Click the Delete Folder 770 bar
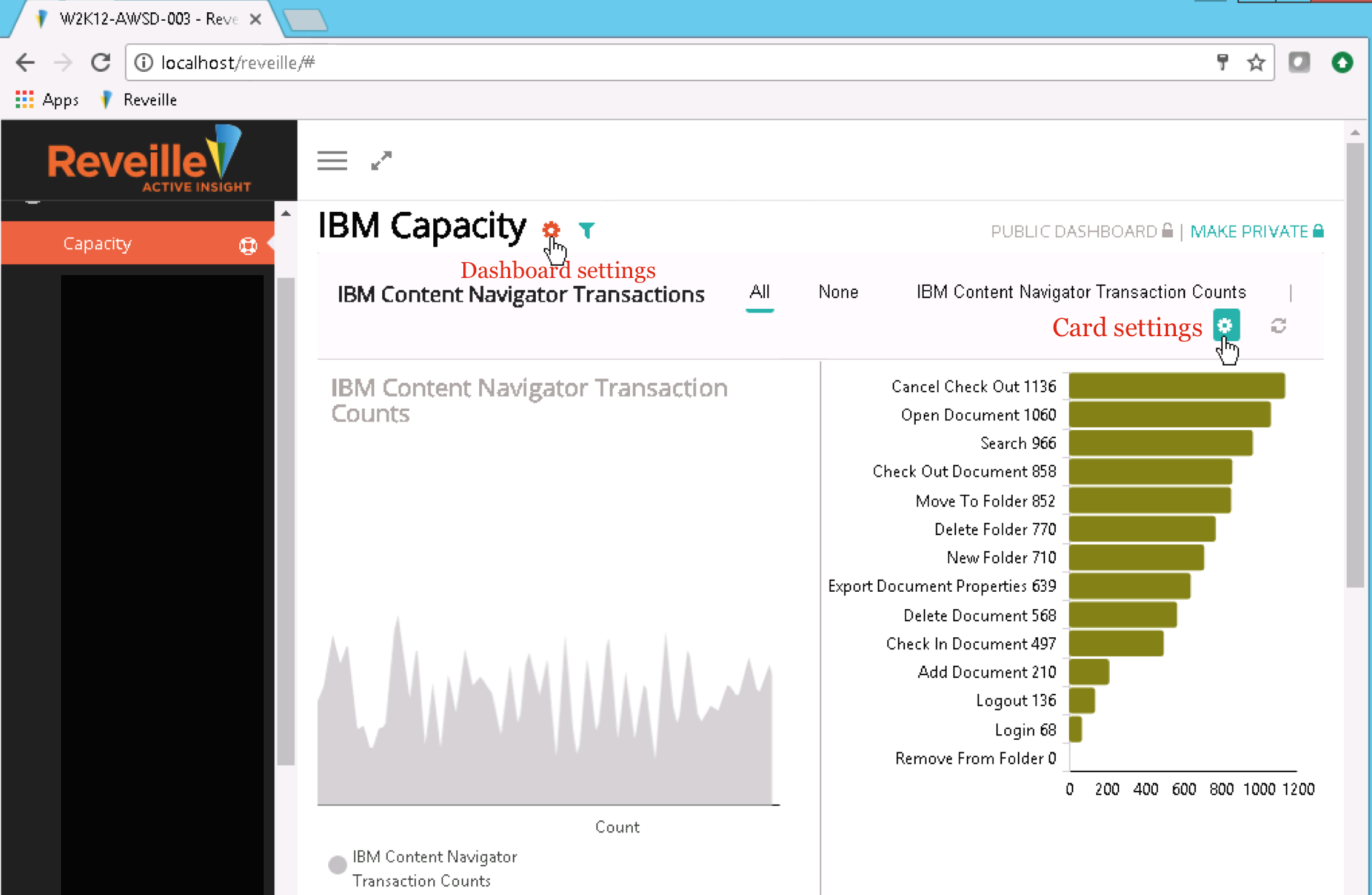 [x=1142, y=529]
